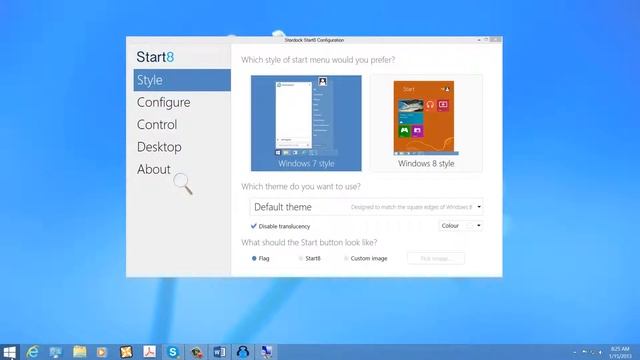
Task: Click the last pinned taskbar icon
Action: click(266, 352)
